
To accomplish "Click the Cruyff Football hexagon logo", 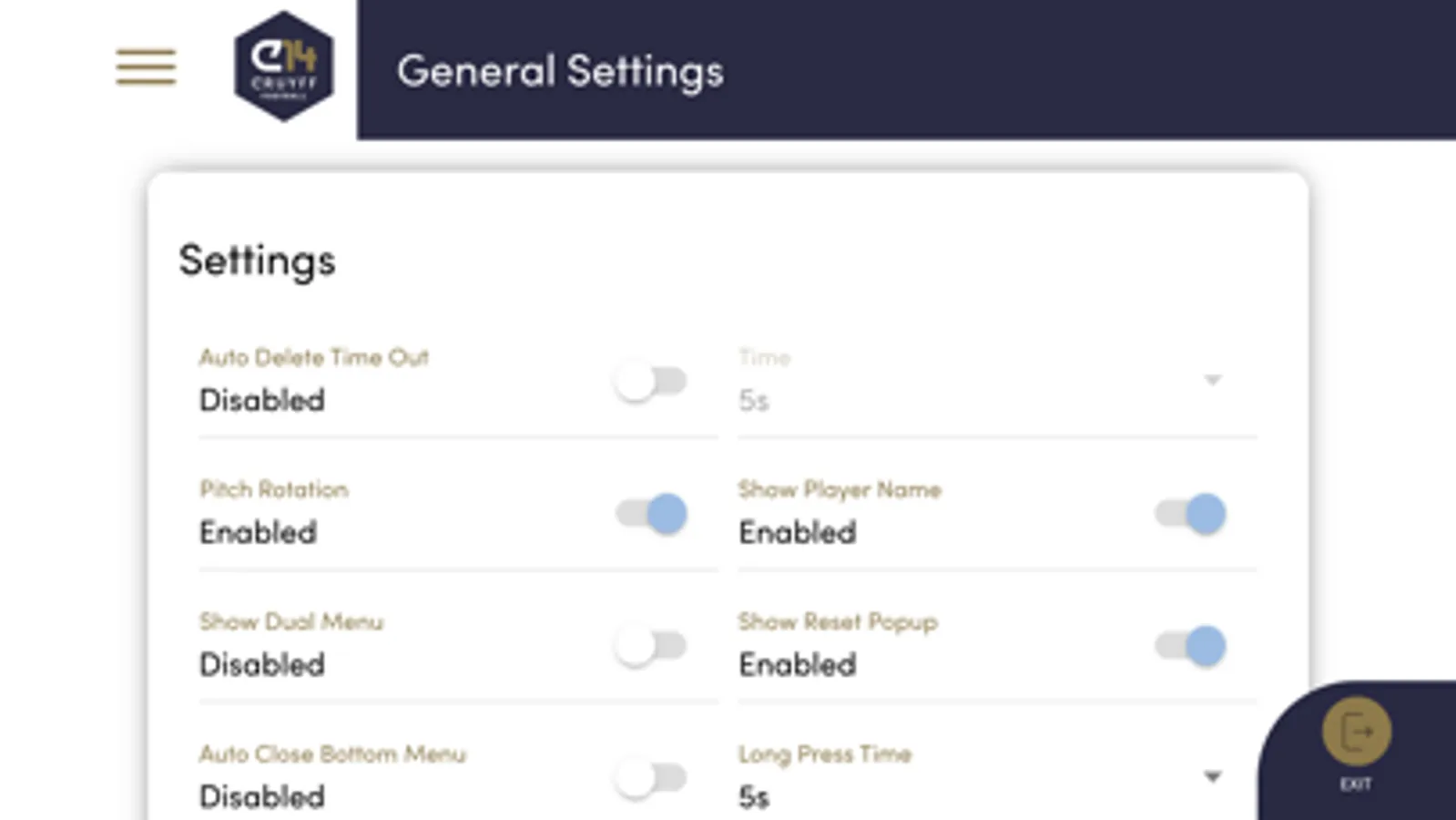I will [282, 67].
